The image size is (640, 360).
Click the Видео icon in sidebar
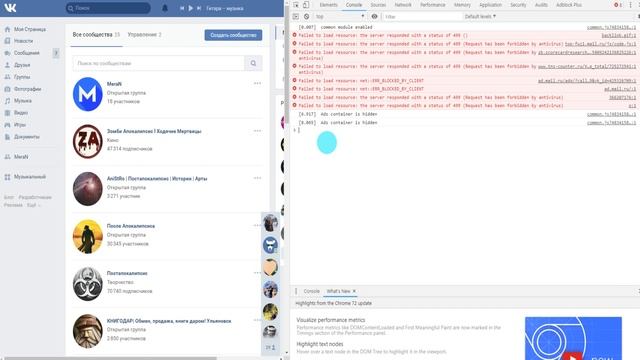(x=7, y=113)
